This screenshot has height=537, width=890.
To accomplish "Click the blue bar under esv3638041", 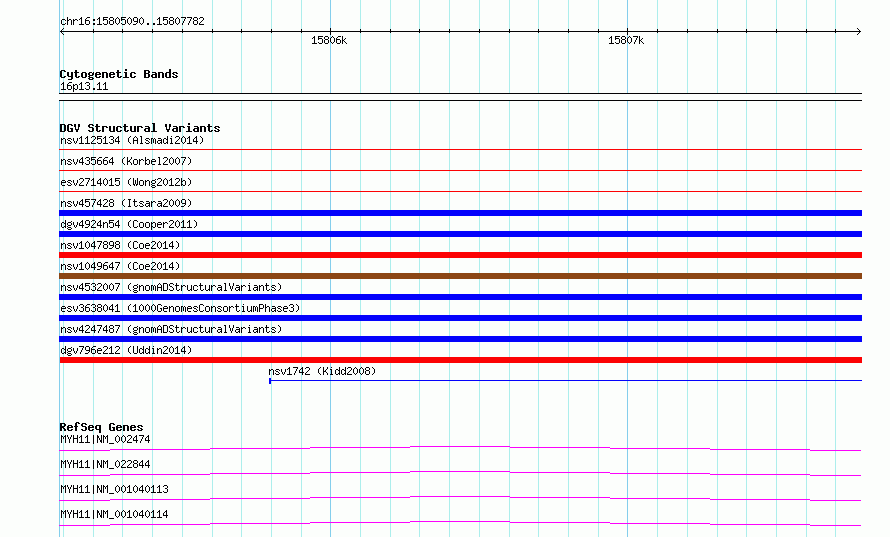I will point(460,318).
